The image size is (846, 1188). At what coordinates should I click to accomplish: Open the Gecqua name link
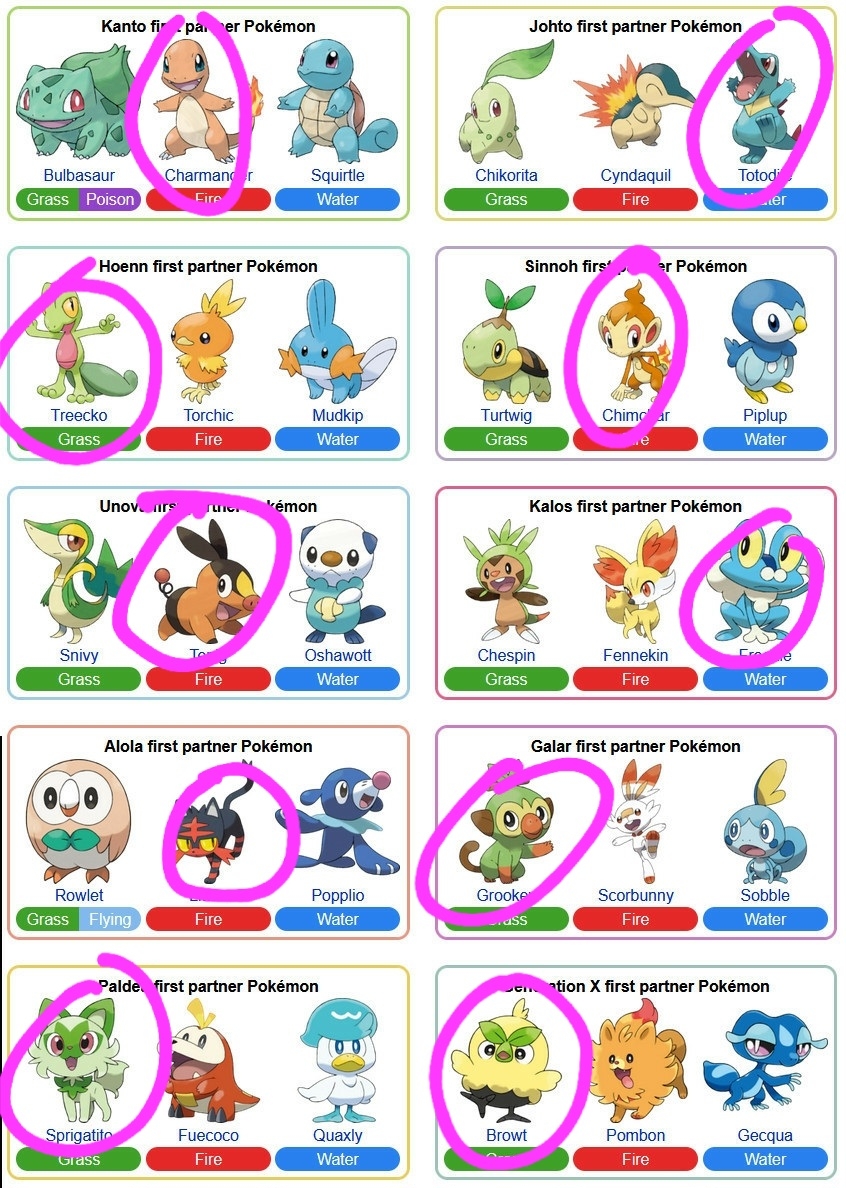[x=765, y=1135]
